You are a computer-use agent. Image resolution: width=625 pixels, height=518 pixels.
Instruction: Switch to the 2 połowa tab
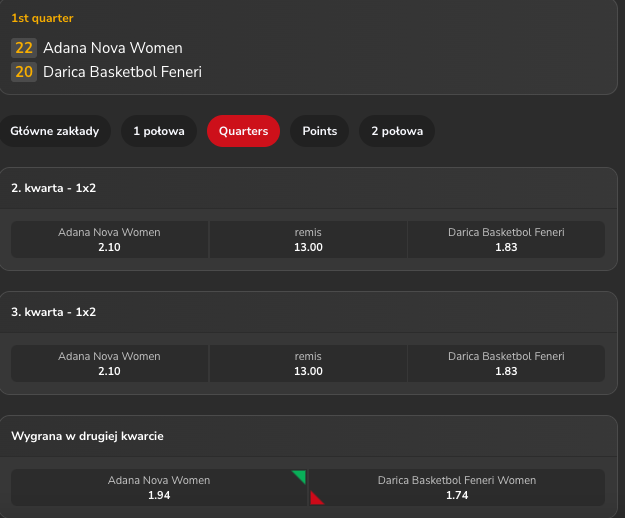point(397,131)
